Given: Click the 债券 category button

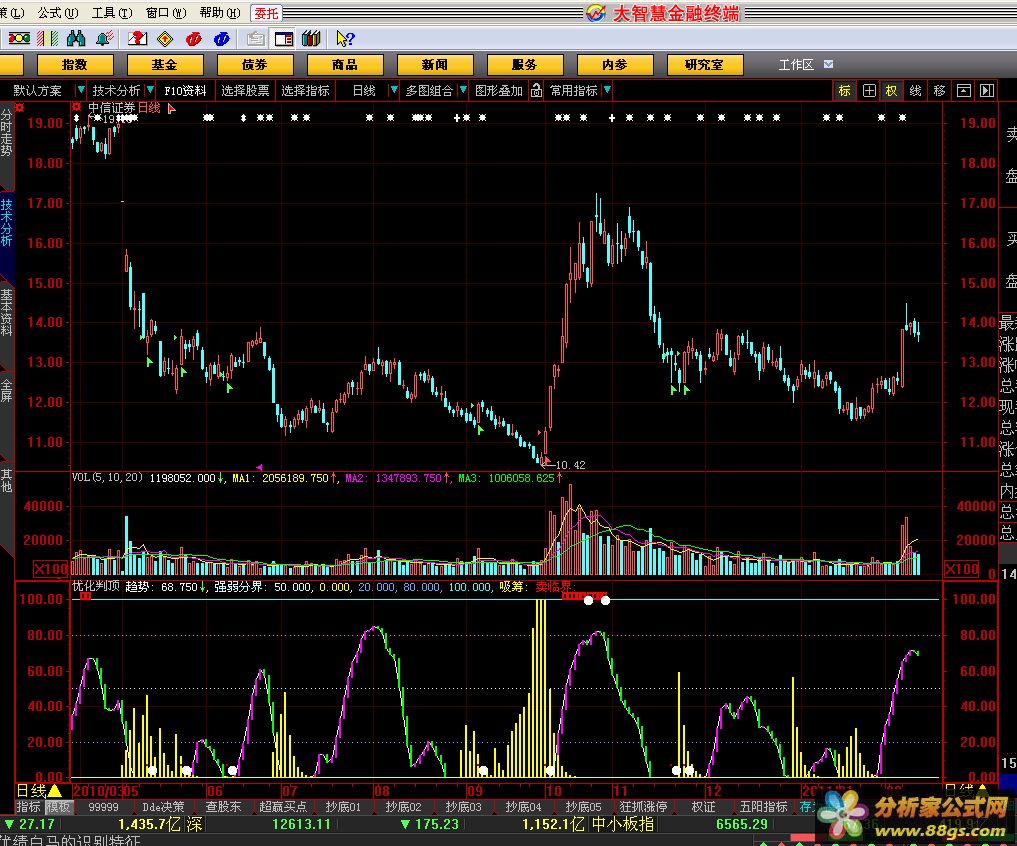Looking at the screenshot, I should click(x=255, y=64).
